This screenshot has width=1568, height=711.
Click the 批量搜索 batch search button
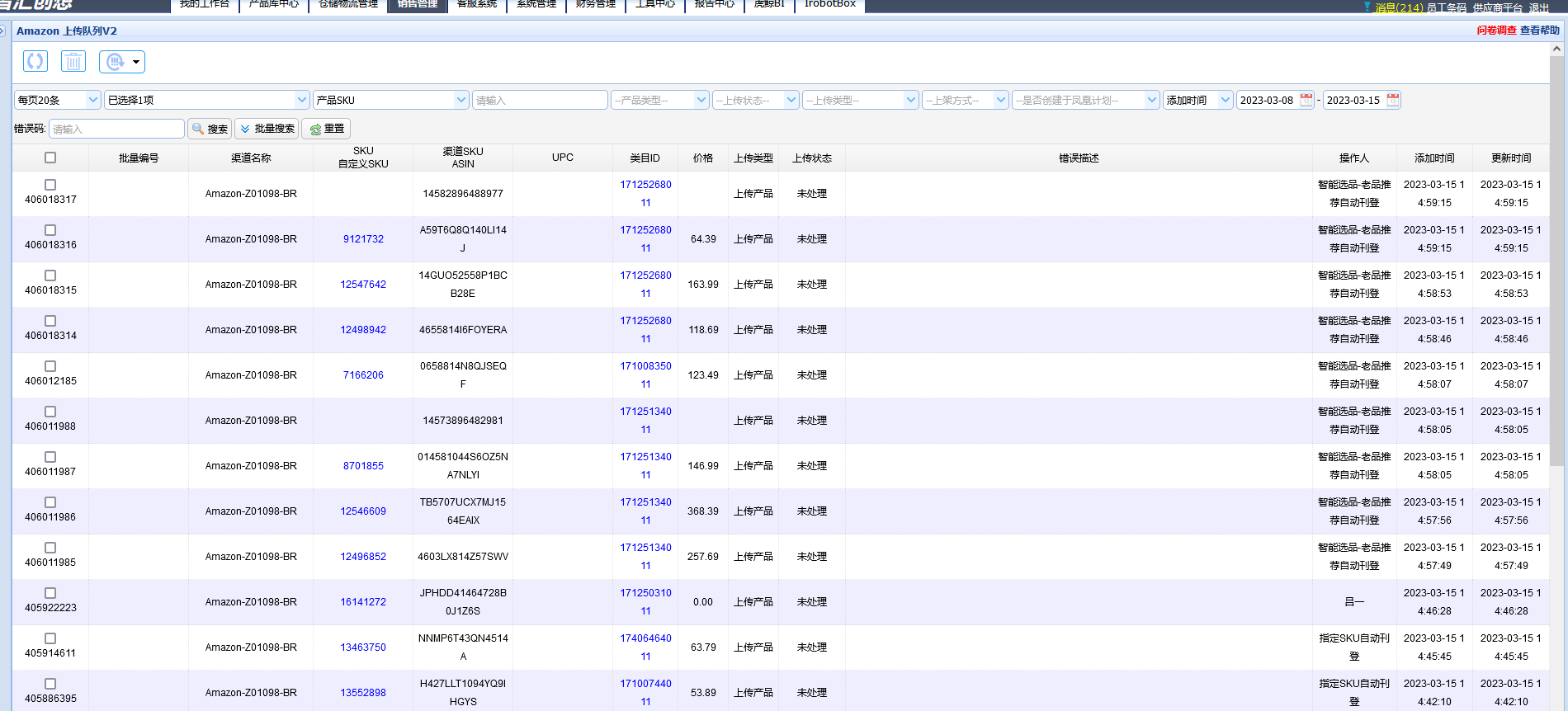click(267, 129)
